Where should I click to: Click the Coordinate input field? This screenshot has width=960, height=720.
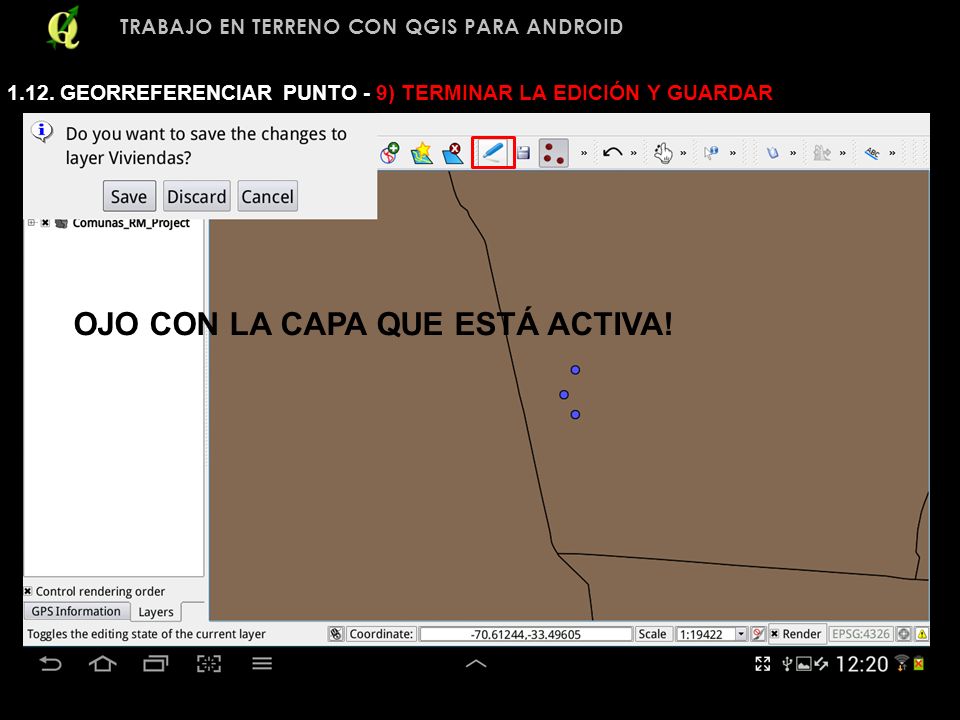(x=525, y=634)
